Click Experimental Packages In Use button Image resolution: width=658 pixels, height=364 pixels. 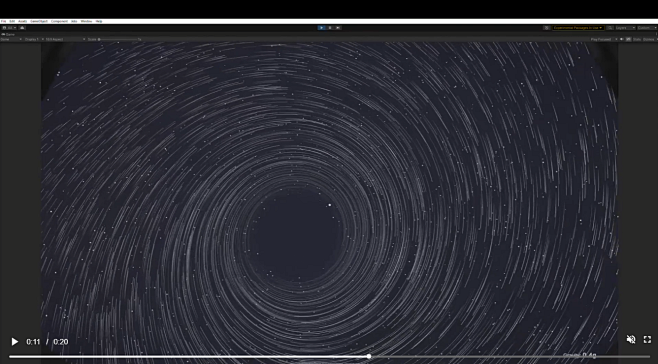578,28
